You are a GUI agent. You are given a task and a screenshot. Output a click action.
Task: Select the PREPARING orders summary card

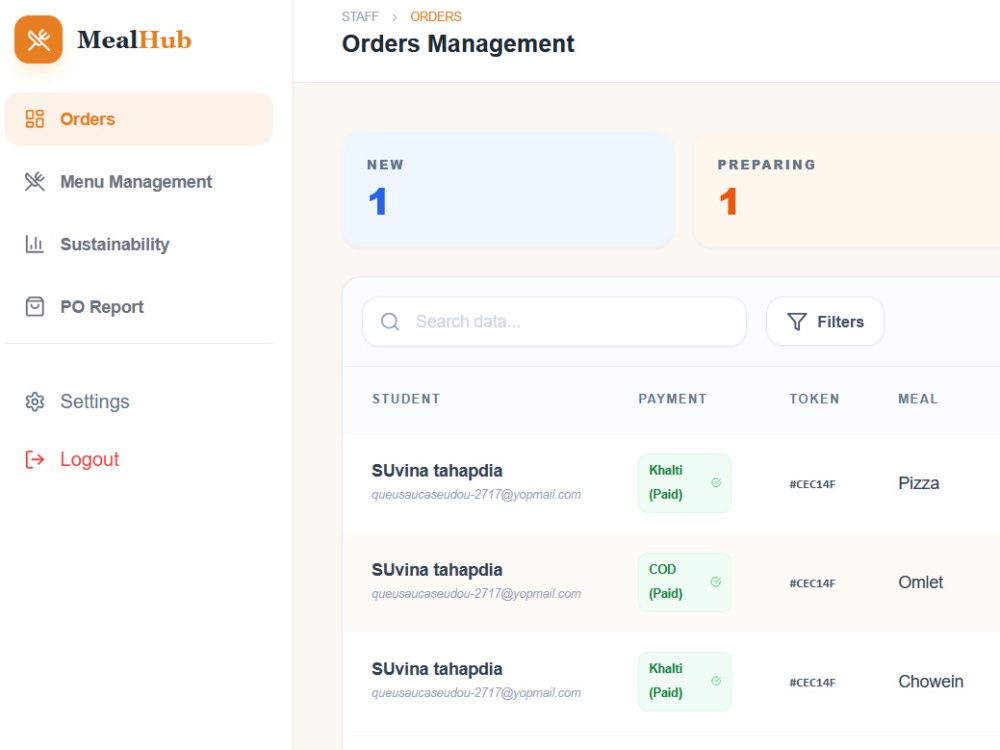pos(846,189)
